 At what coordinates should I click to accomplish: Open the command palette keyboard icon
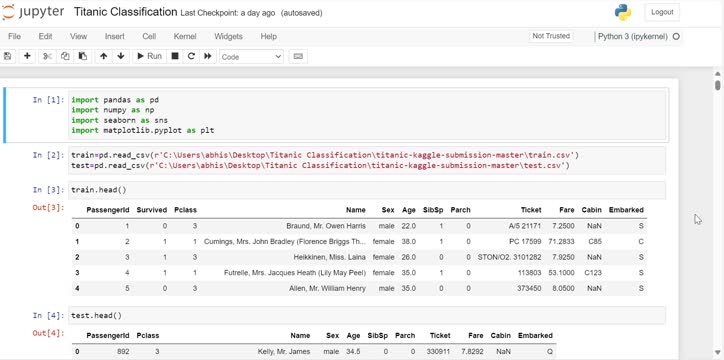(x=298, y=56)
